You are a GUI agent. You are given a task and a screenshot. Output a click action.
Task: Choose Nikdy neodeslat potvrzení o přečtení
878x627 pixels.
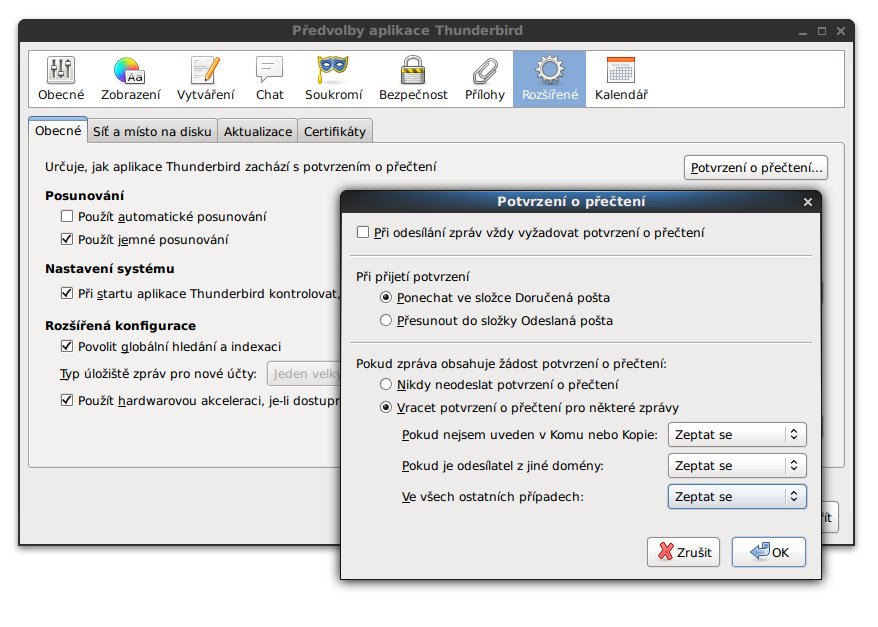tap(385, 384)
